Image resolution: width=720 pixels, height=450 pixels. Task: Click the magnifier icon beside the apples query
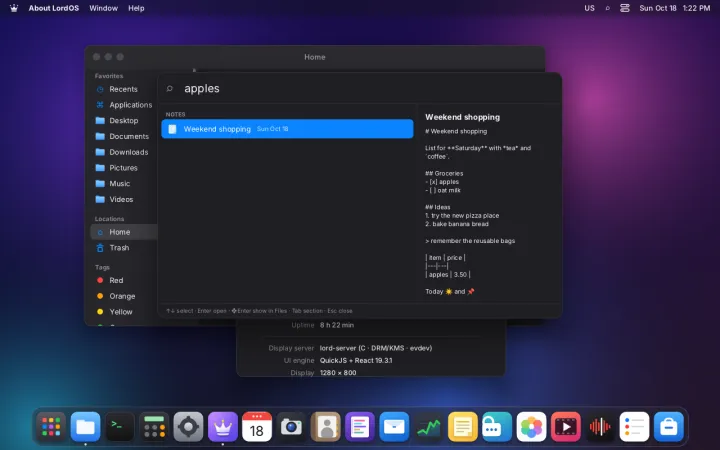(169, 89)
